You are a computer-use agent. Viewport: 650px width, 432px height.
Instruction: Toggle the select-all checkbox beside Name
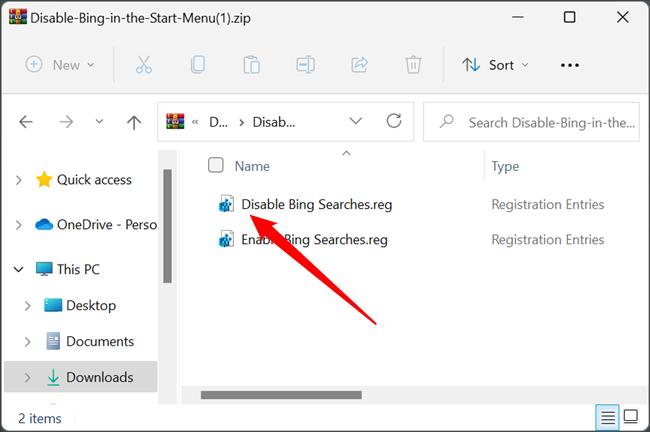(x=215, y=166)
